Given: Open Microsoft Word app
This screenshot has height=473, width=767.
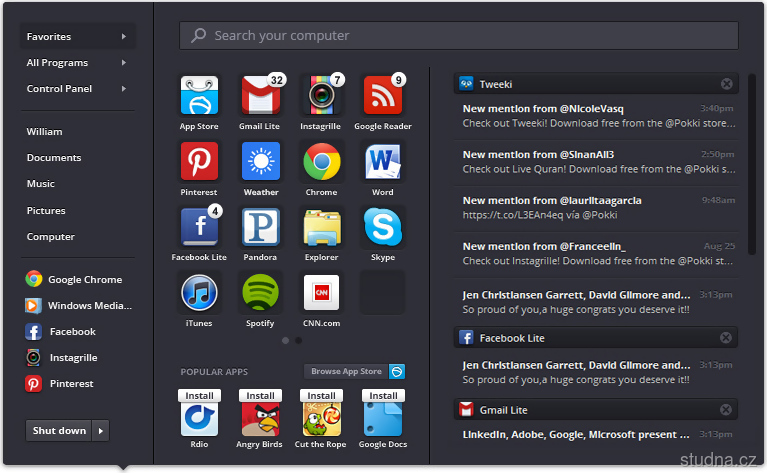Looking at the screenshot, I should 383,161.
